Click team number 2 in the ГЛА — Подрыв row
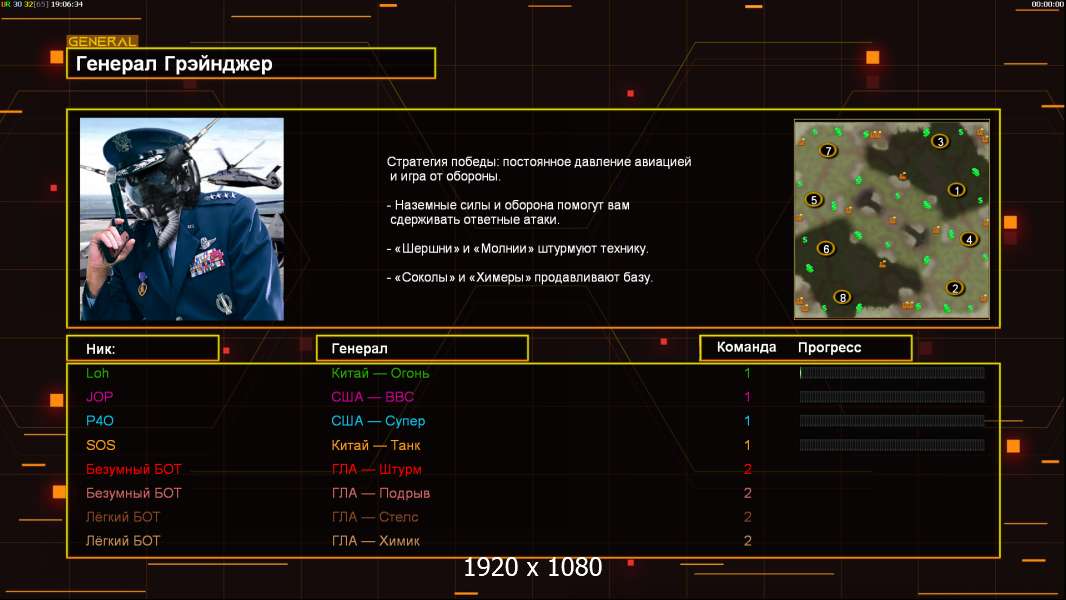Image resolution: width=1066 pixels, height=600 pixels. [748, 493]
